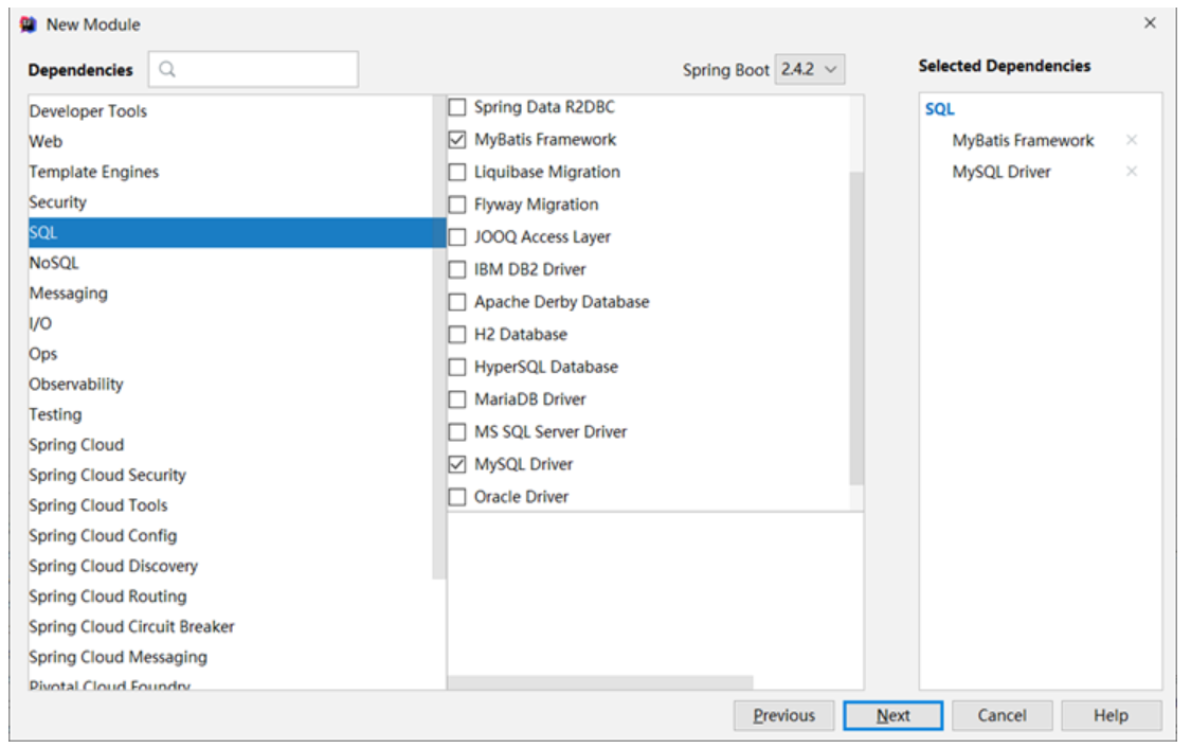The height and width of the screenshot is (746, 1181).
Task: Click the dependency list vertical scrollbar
Action: click(x=856, y=328)
